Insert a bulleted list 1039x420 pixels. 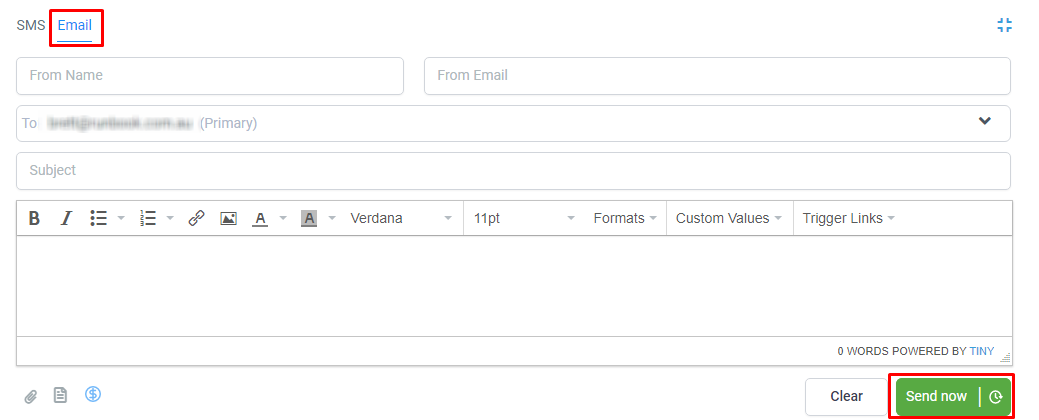pos(99,218)
